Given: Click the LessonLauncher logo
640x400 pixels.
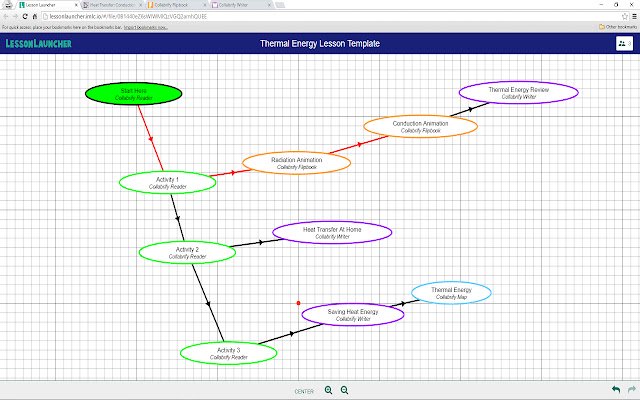Looking at the screenshot, I should (39, 43).
